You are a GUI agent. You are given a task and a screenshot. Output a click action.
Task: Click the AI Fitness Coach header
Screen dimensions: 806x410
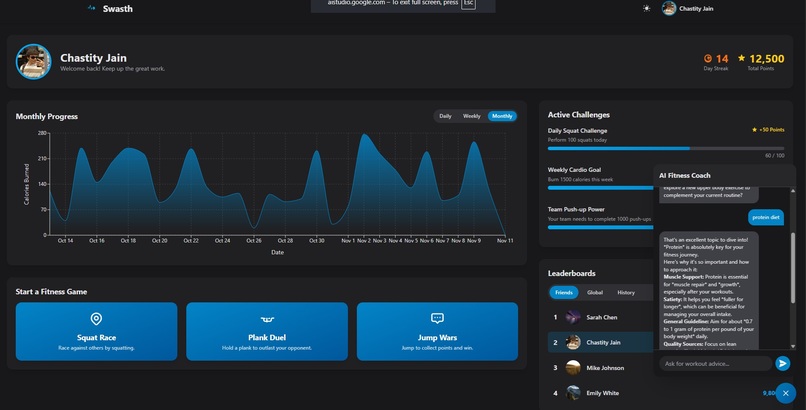724,176
